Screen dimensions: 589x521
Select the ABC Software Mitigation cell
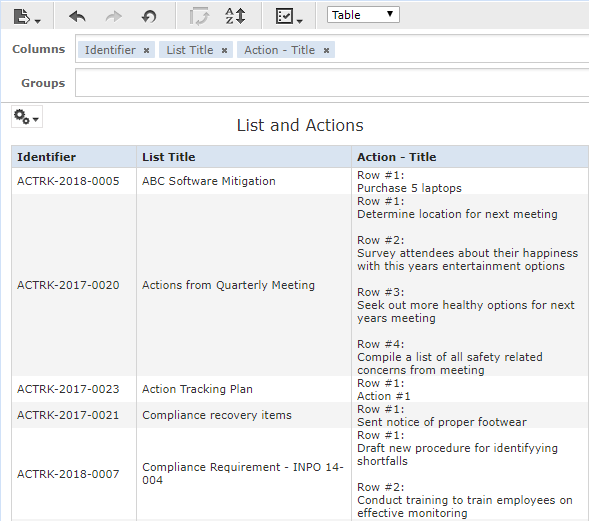click(x=244, y=181)
